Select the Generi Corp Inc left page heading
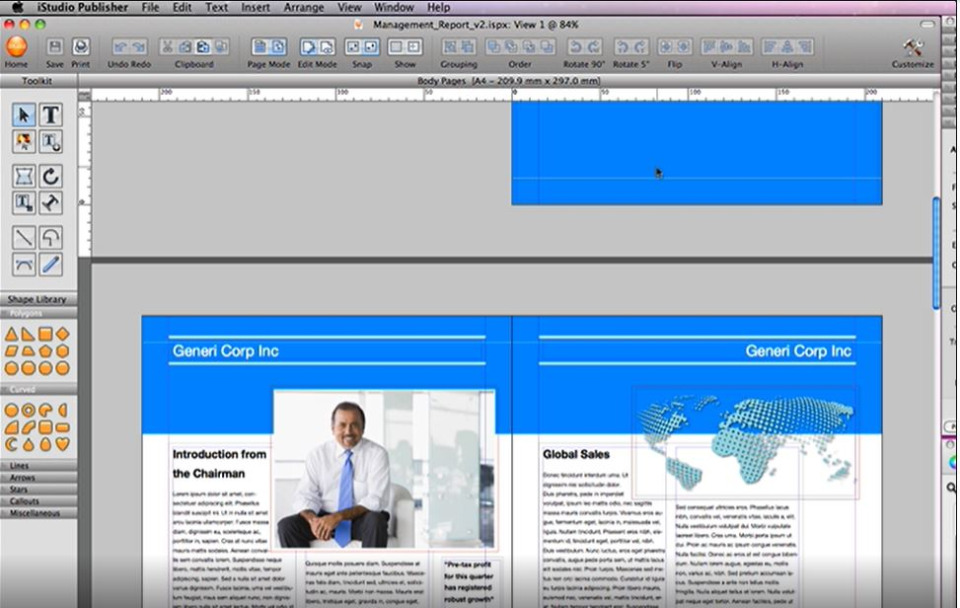The height and width of the screenshot is (608, 960). click(x=226, y=351)
